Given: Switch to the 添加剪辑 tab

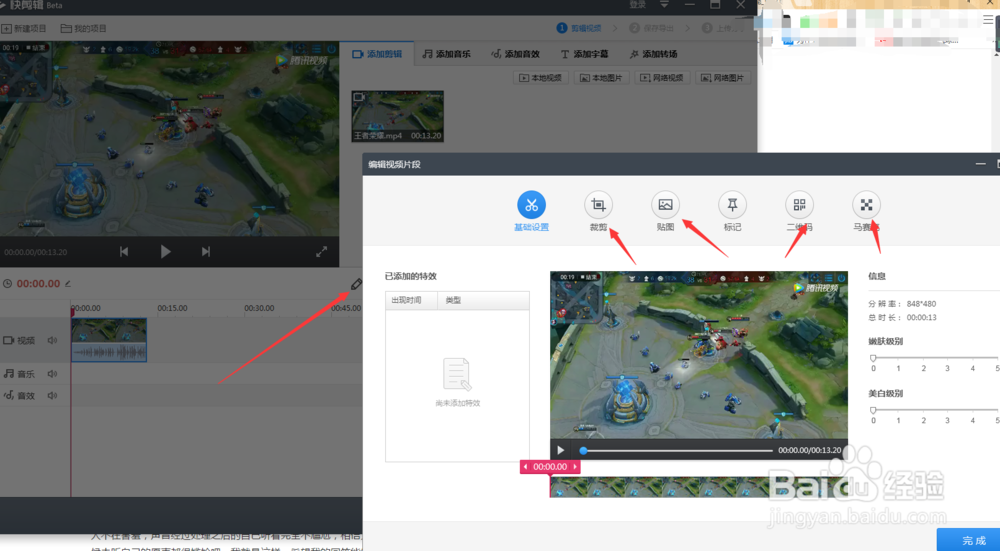Looking at the screenshot, I should click(x=377, y=54).
